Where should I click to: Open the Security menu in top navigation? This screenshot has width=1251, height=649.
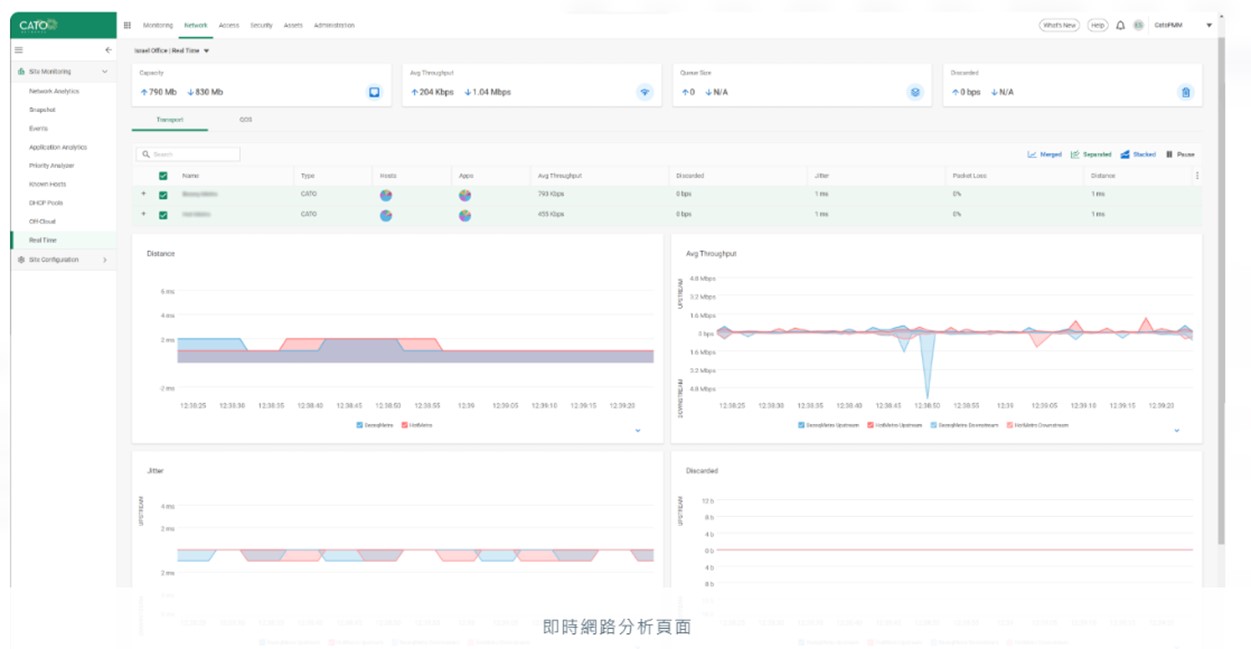tap(261, 25)
